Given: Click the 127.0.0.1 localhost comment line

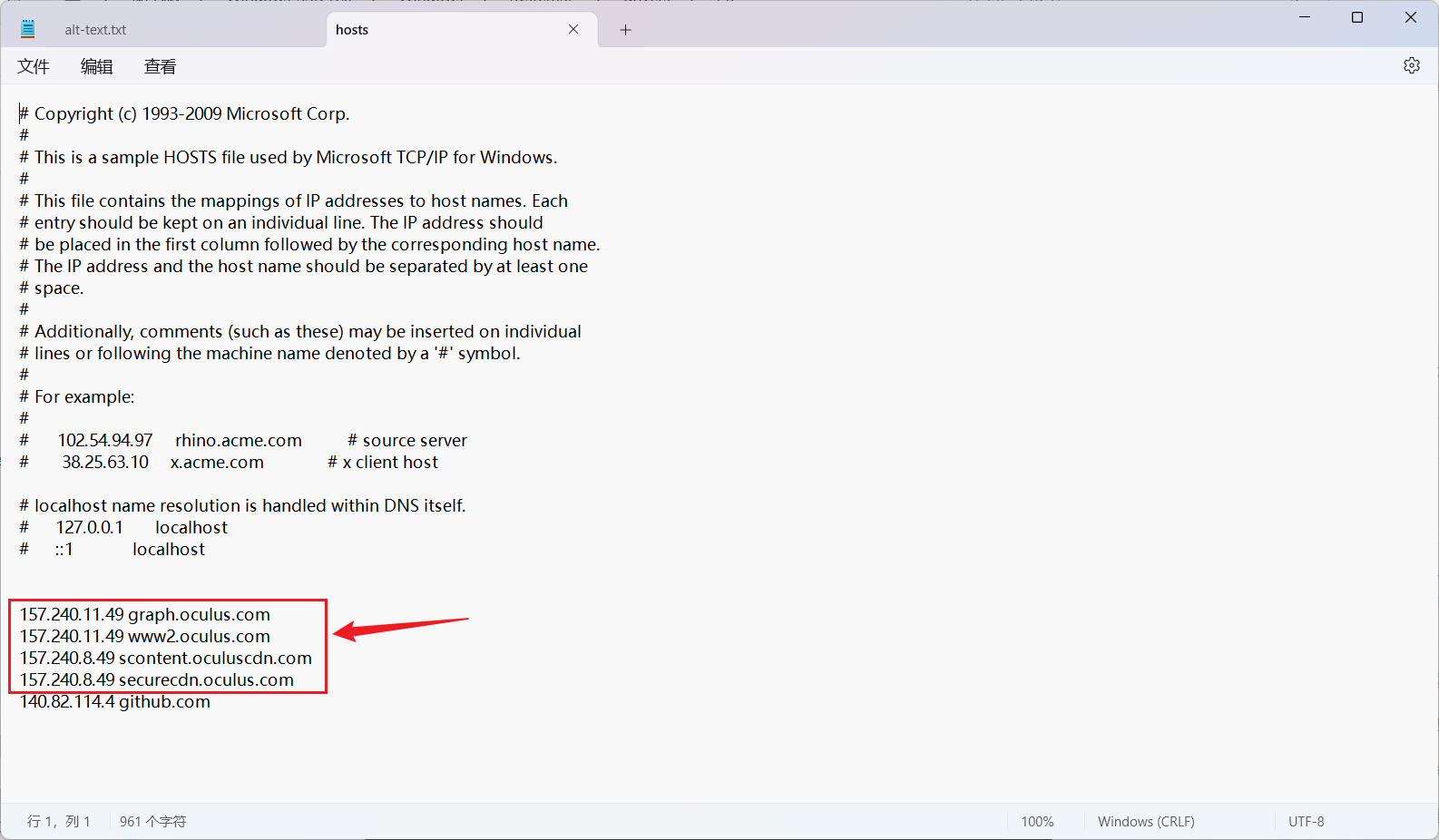Looking at the screenshot, I should tap(123, 528).
